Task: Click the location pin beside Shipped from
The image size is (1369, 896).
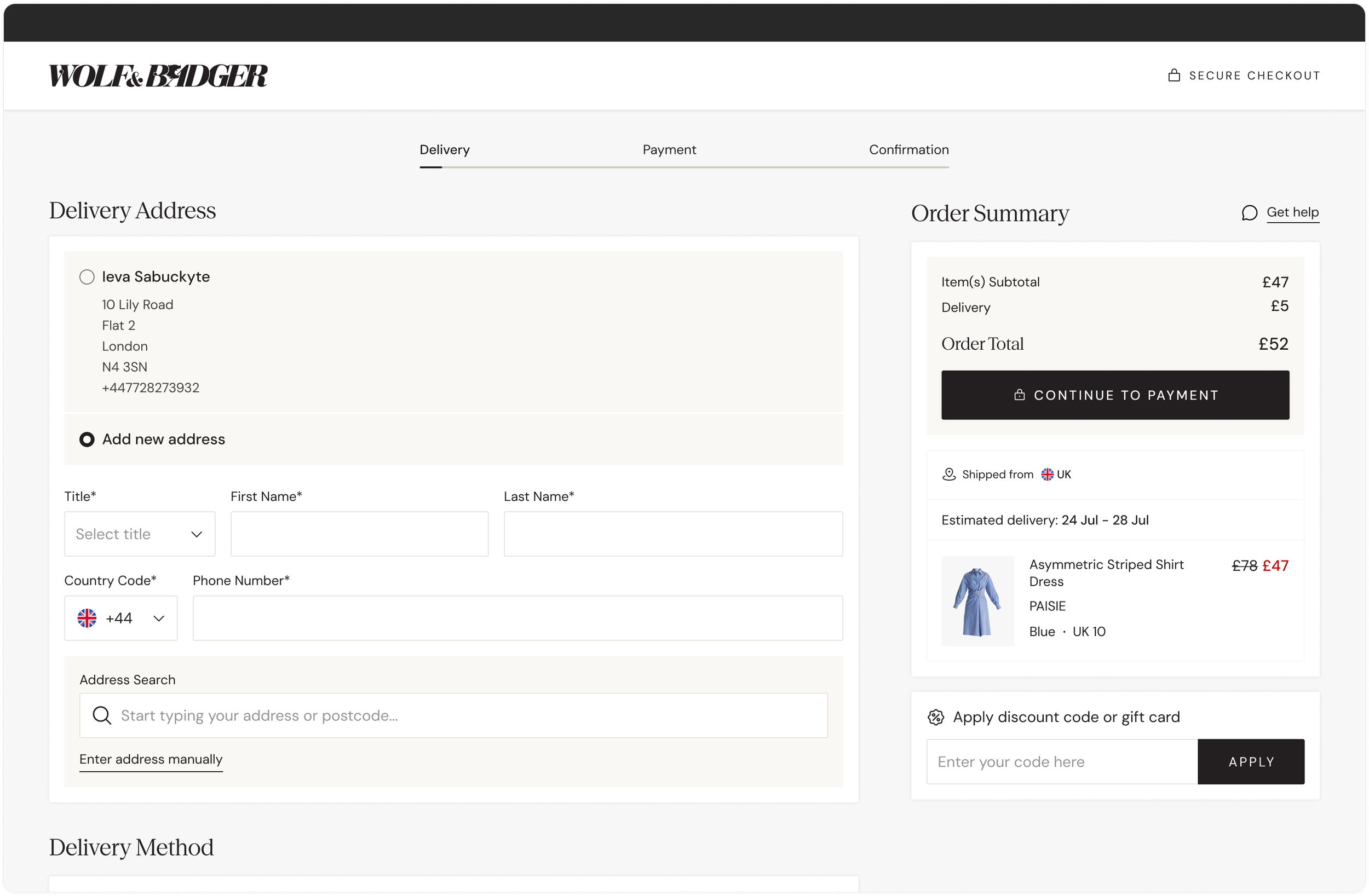Action: [x=948, y=474]
